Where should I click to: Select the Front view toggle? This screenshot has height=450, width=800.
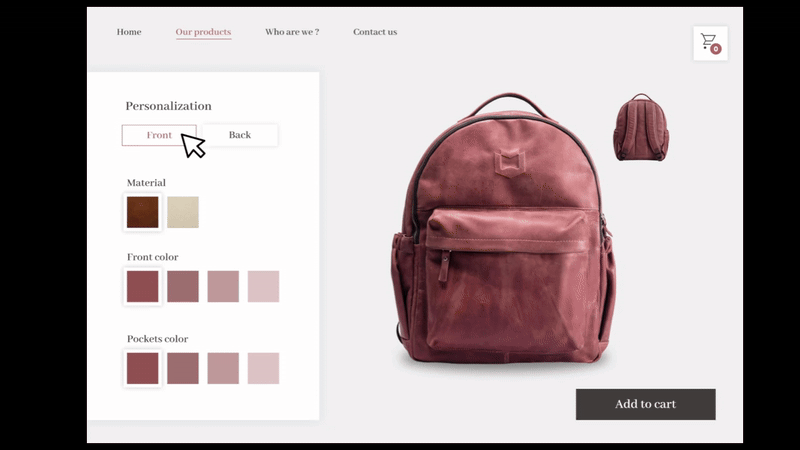[x=159, y=135]
